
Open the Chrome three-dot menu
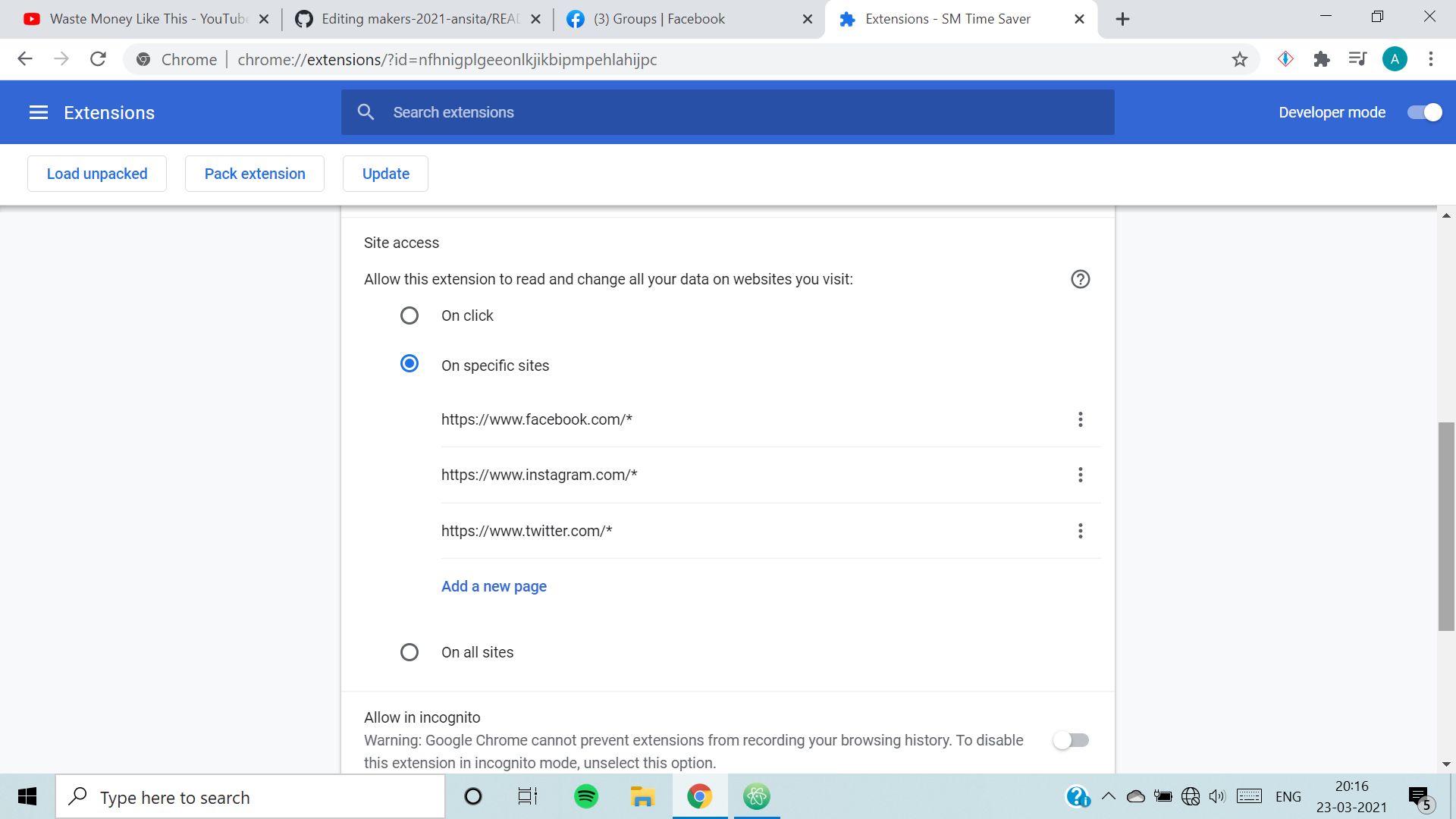(1431, 59)
